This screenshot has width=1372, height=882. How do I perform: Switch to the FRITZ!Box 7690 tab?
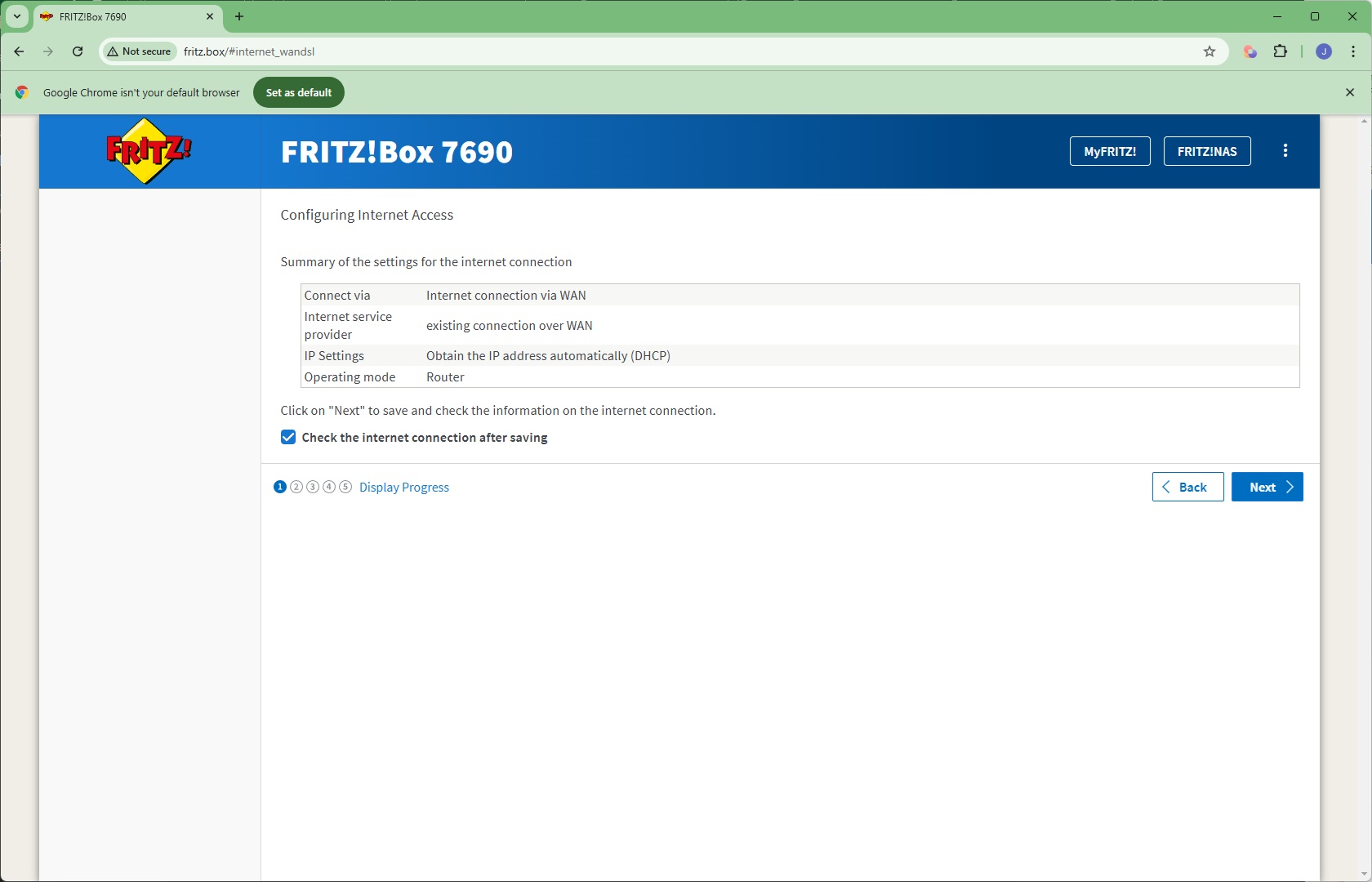pyautogui.click(x=127, y=16)
